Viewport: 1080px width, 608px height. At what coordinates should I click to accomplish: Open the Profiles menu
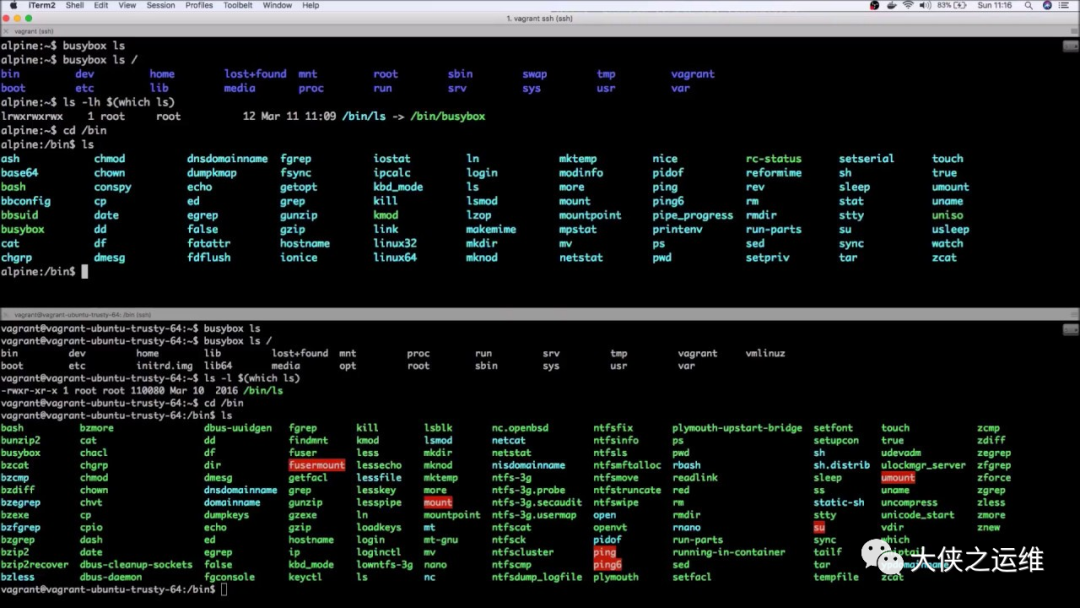199,5
